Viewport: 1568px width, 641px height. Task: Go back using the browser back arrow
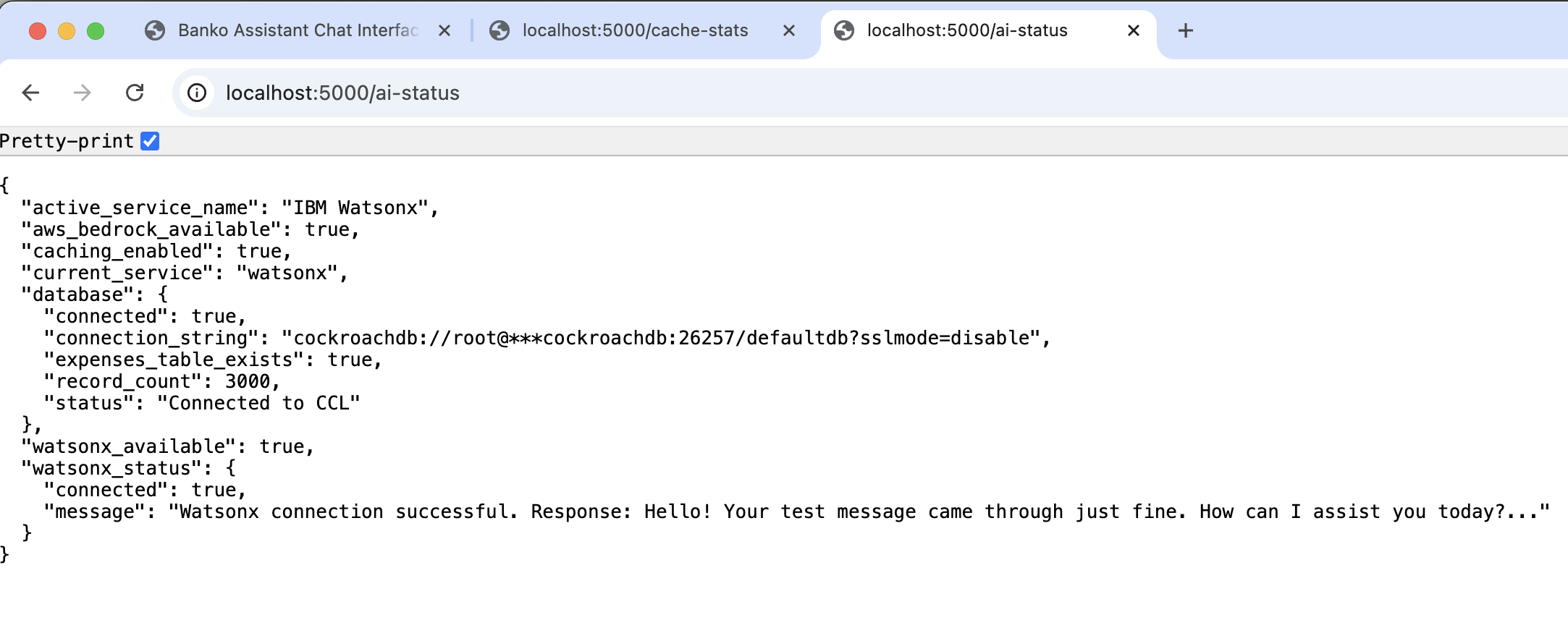30,93
